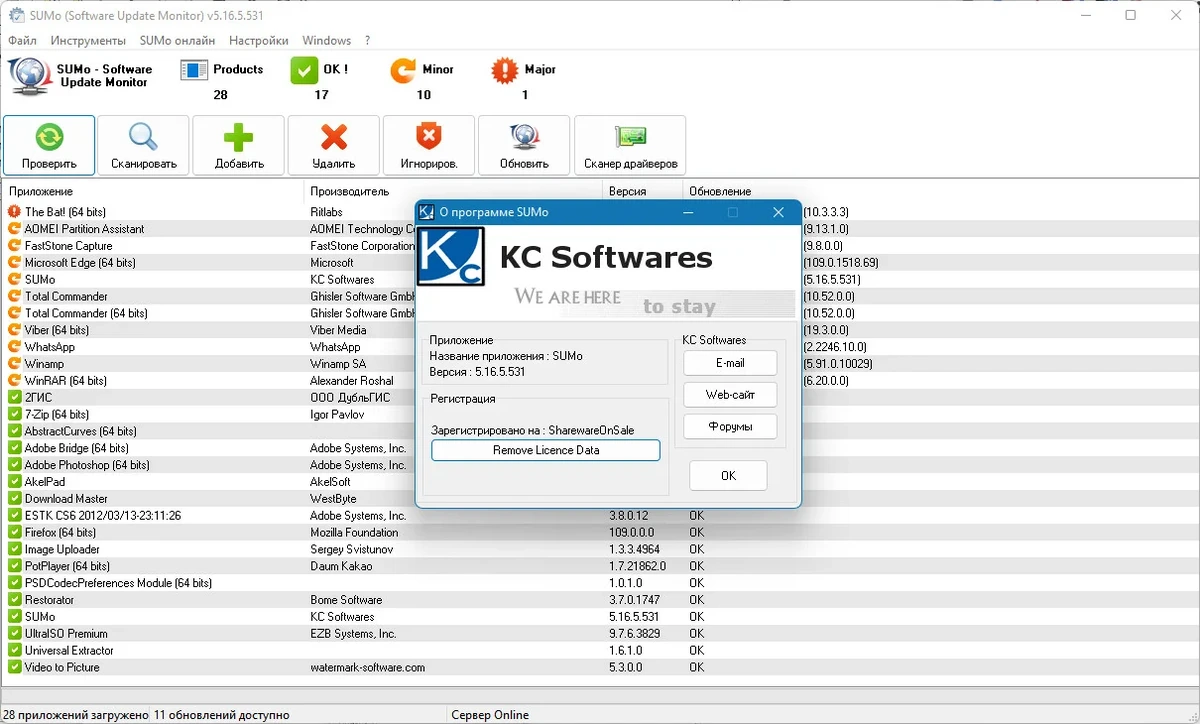Click the green check icon beside UltraISO Premium

point(14,634)
